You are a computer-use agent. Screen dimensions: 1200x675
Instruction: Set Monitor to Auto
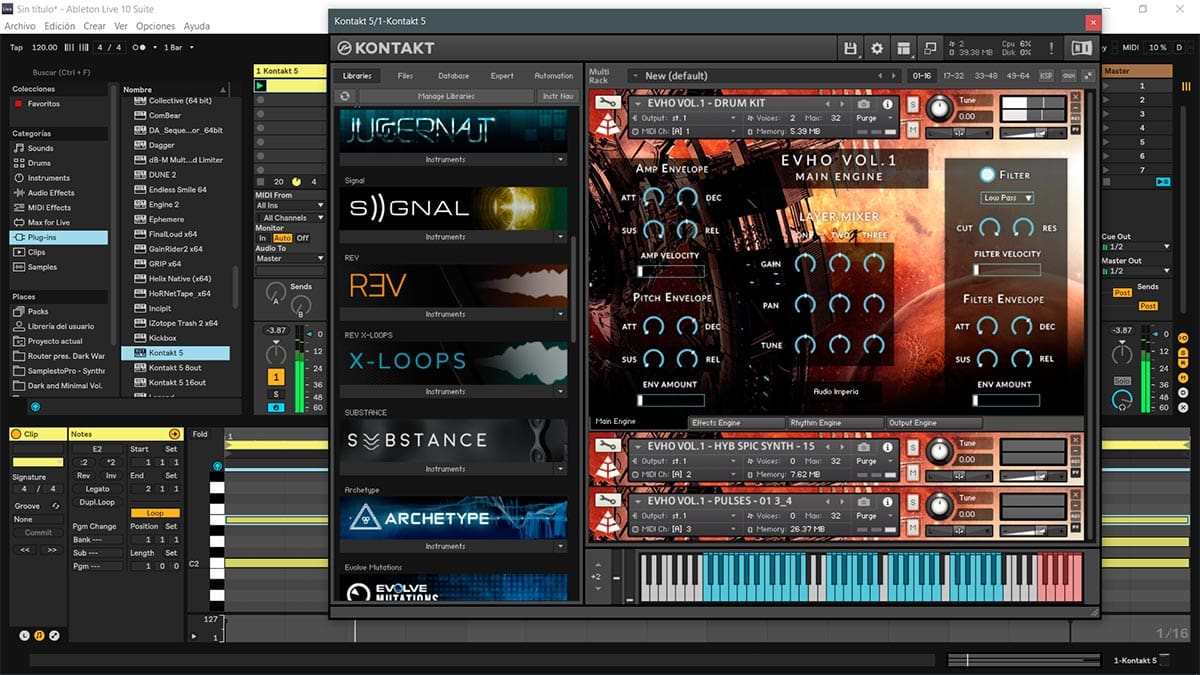(x=281, y=238)
